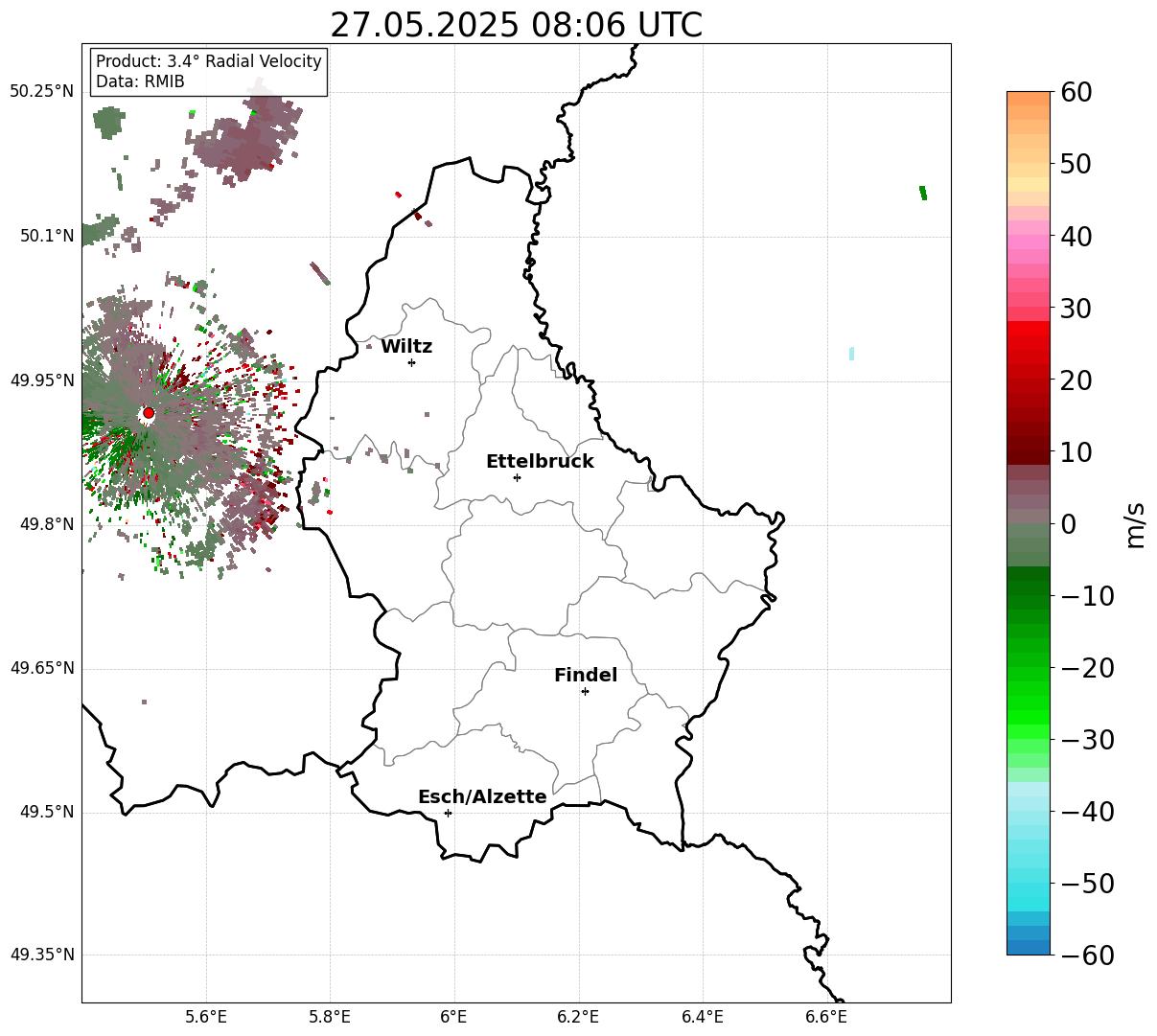The height and width of the screenshot is (1036, 1157).
Task: Click the cross marker below Findel
Action: tap(585, 691)
